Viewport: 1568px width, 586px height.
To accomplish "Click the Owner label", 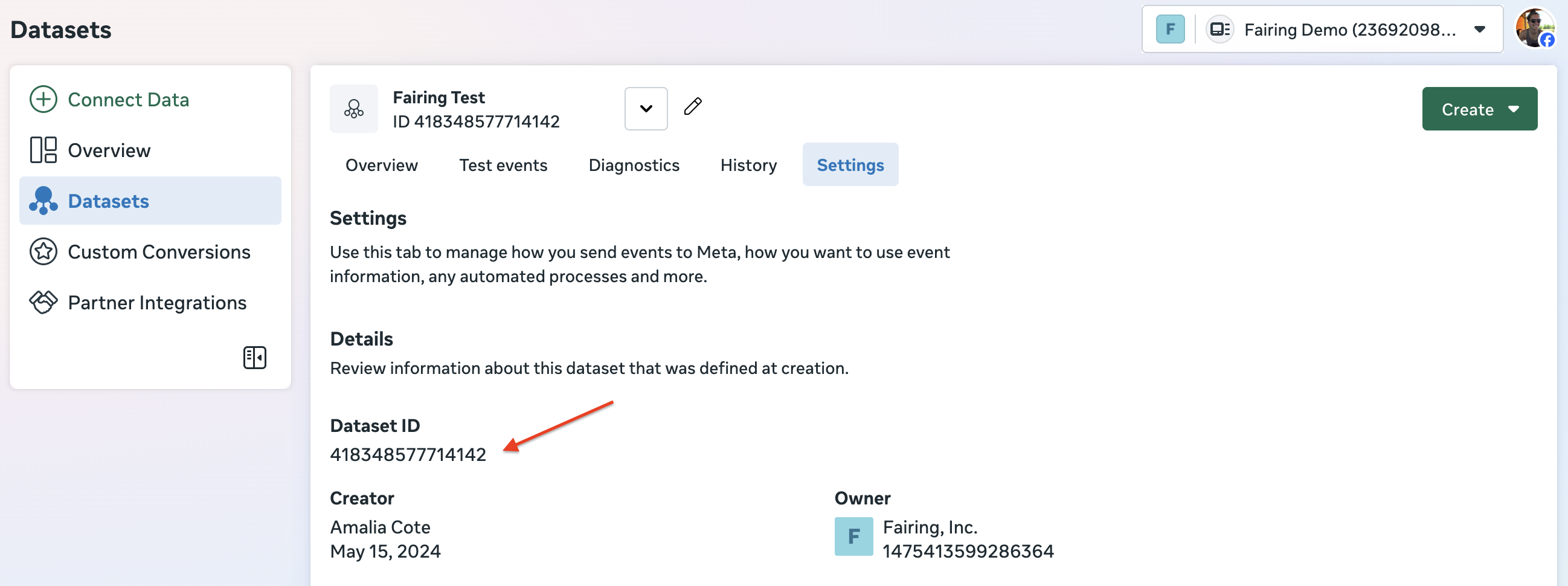I will tap(863, 498).
